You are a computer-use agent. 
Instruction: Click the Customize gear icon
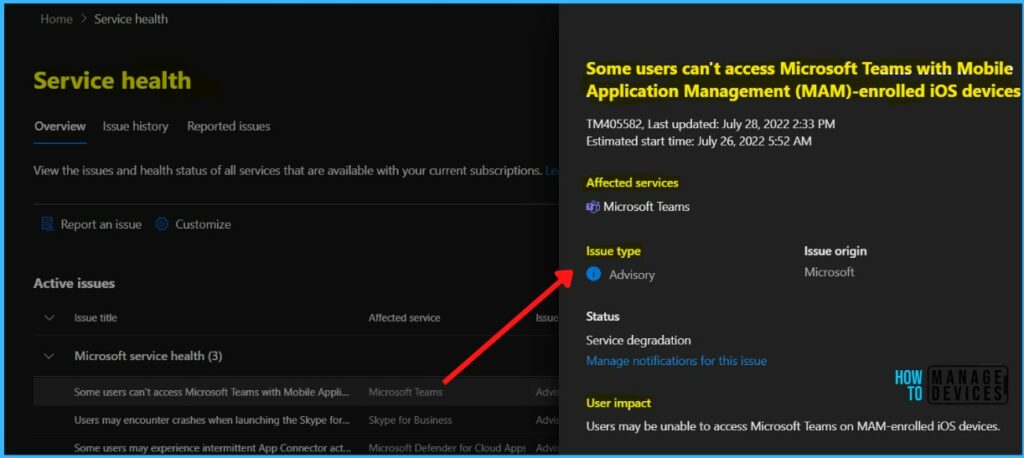162,224
